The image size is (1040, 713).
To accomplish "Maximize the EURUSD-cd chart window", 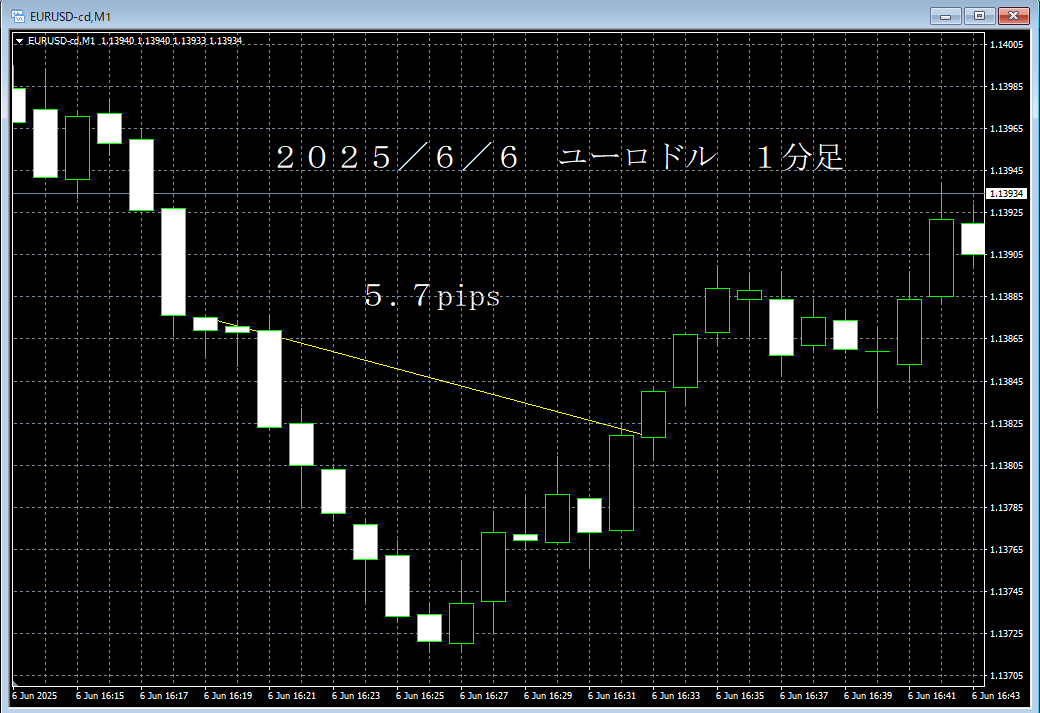I will tap(980, 16).
